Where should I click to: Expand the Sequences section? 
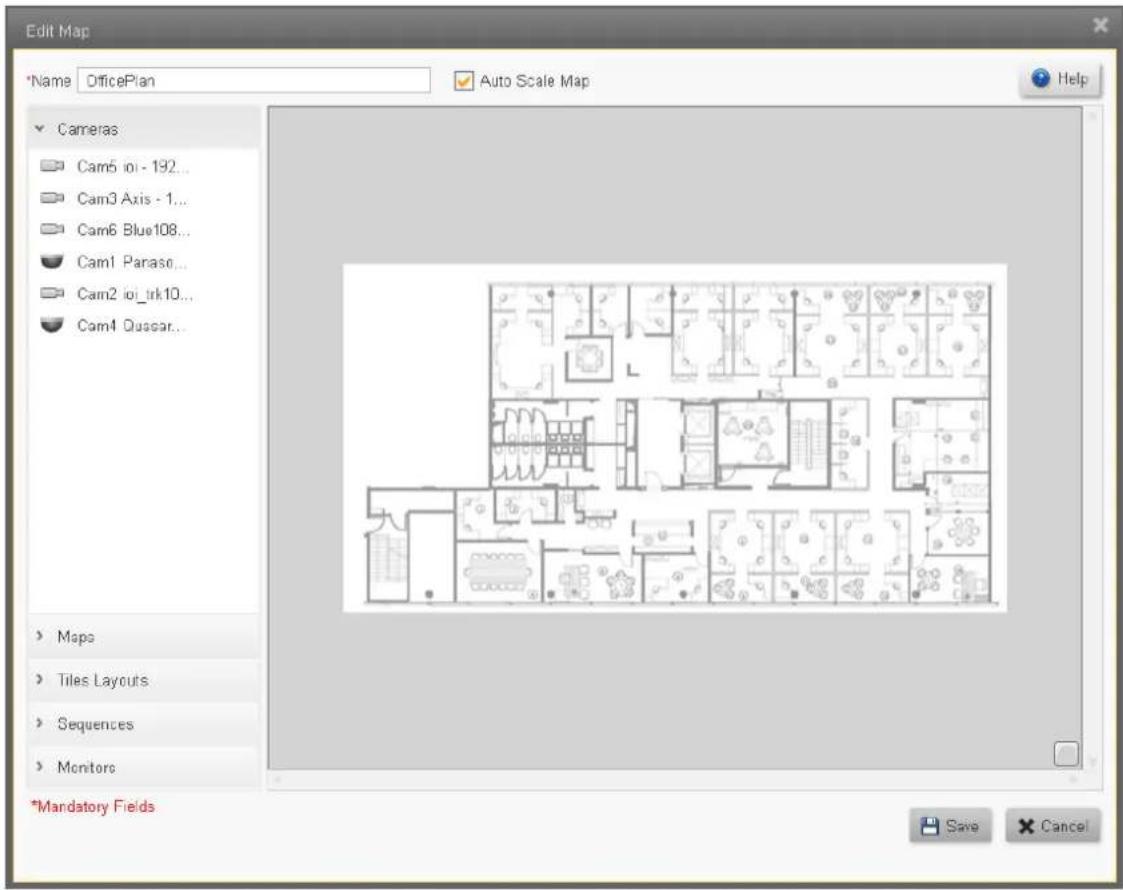[x=143, y=724]
